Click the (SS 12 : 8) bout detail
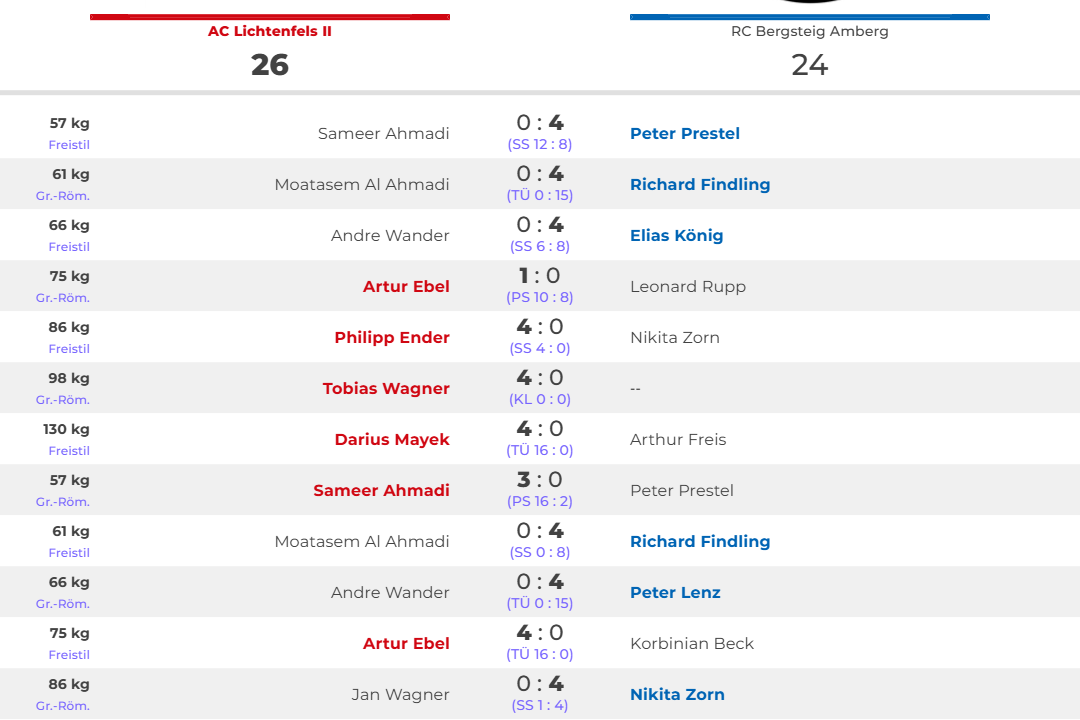1080x720 pixels. (539, 144)
